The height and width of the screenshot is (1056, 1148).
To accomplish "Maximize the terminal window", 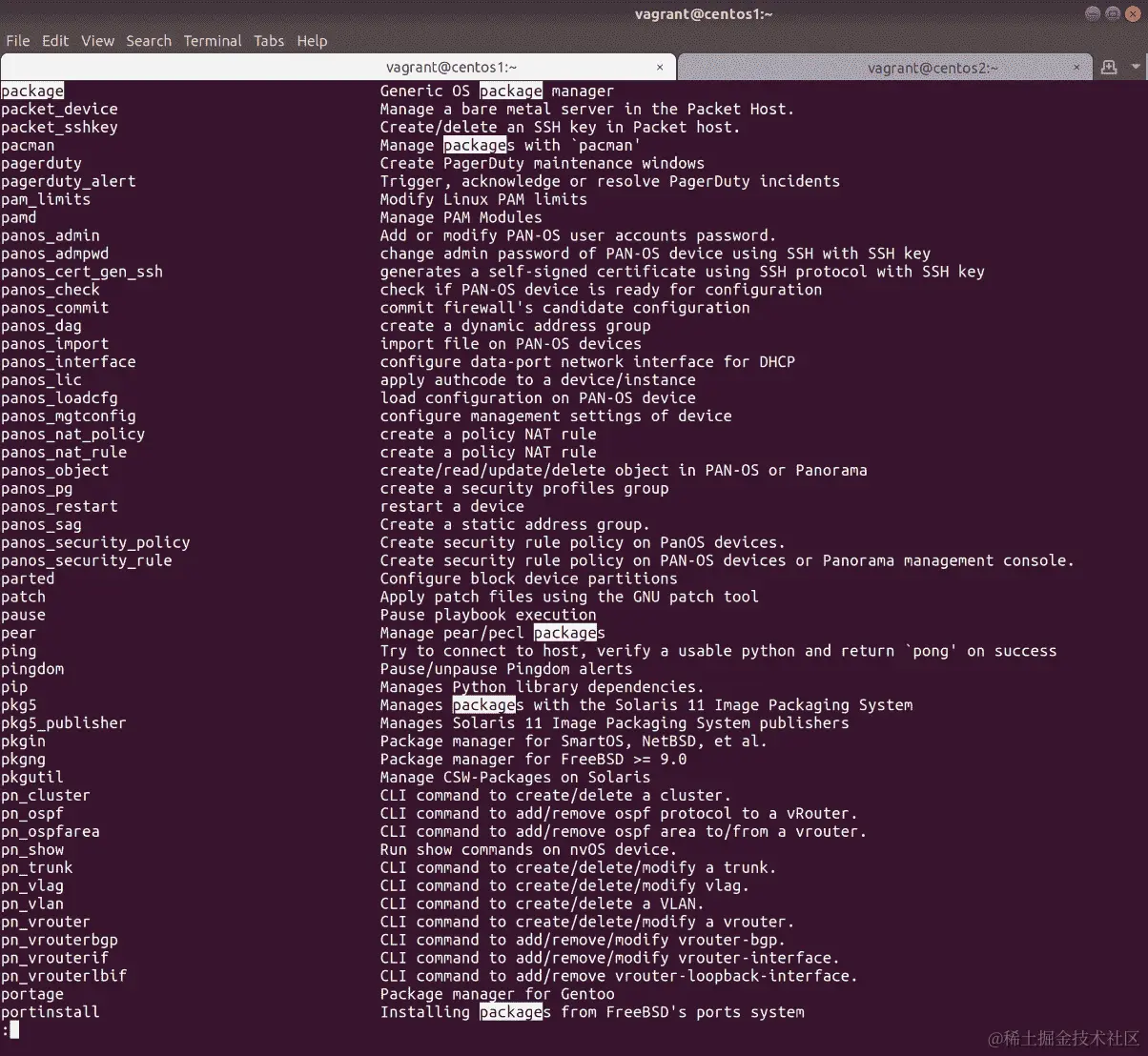I will tap(1112, 13).
